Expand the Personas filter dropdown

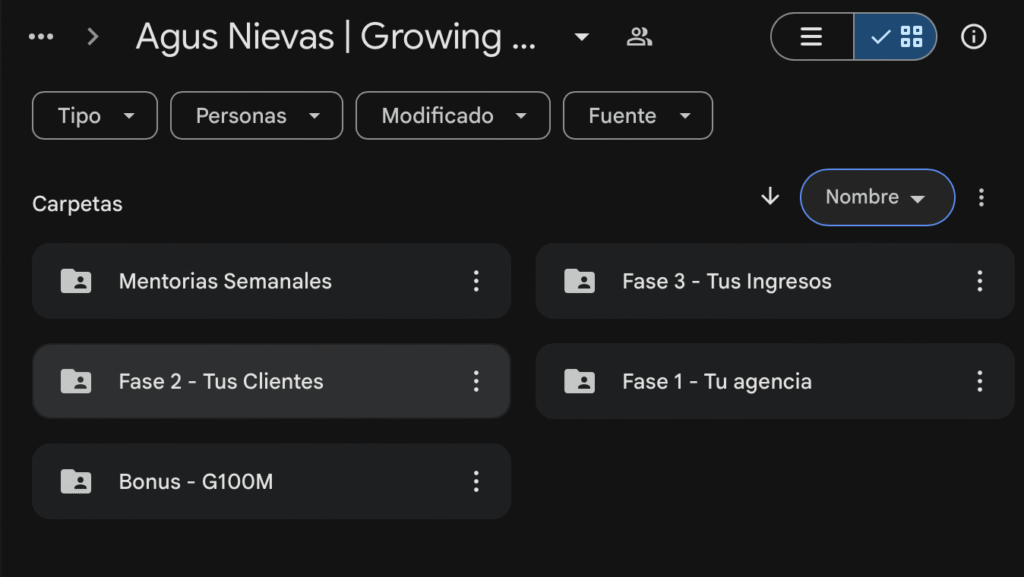(257, 116)
